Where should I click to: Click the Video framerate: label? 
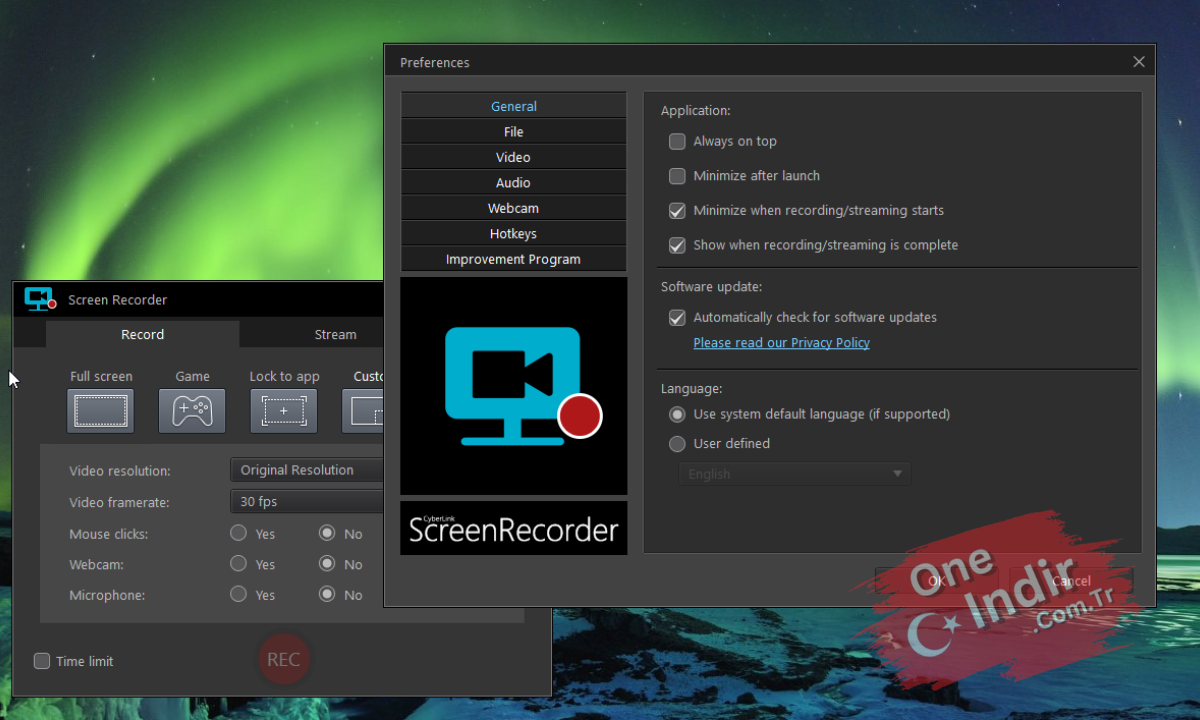[120, 503]
